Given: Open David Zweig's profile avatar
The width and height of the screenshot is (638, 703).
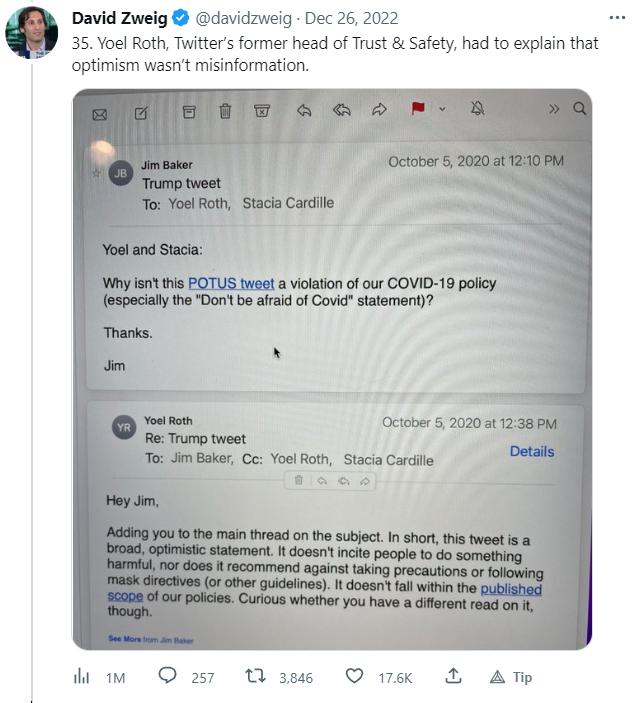Looking at the screenshot, I should [31, 33].
